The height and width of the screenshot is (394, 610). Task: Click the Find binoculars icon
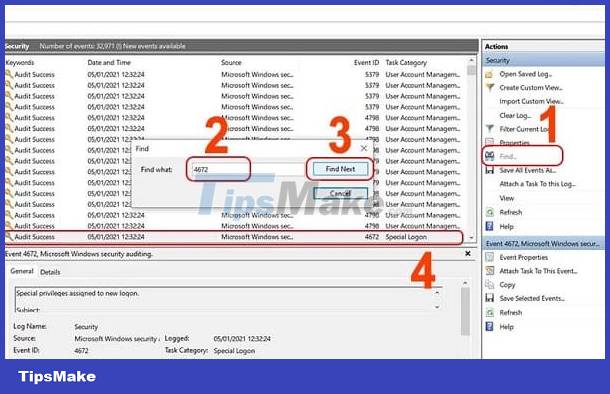point(489,156)
